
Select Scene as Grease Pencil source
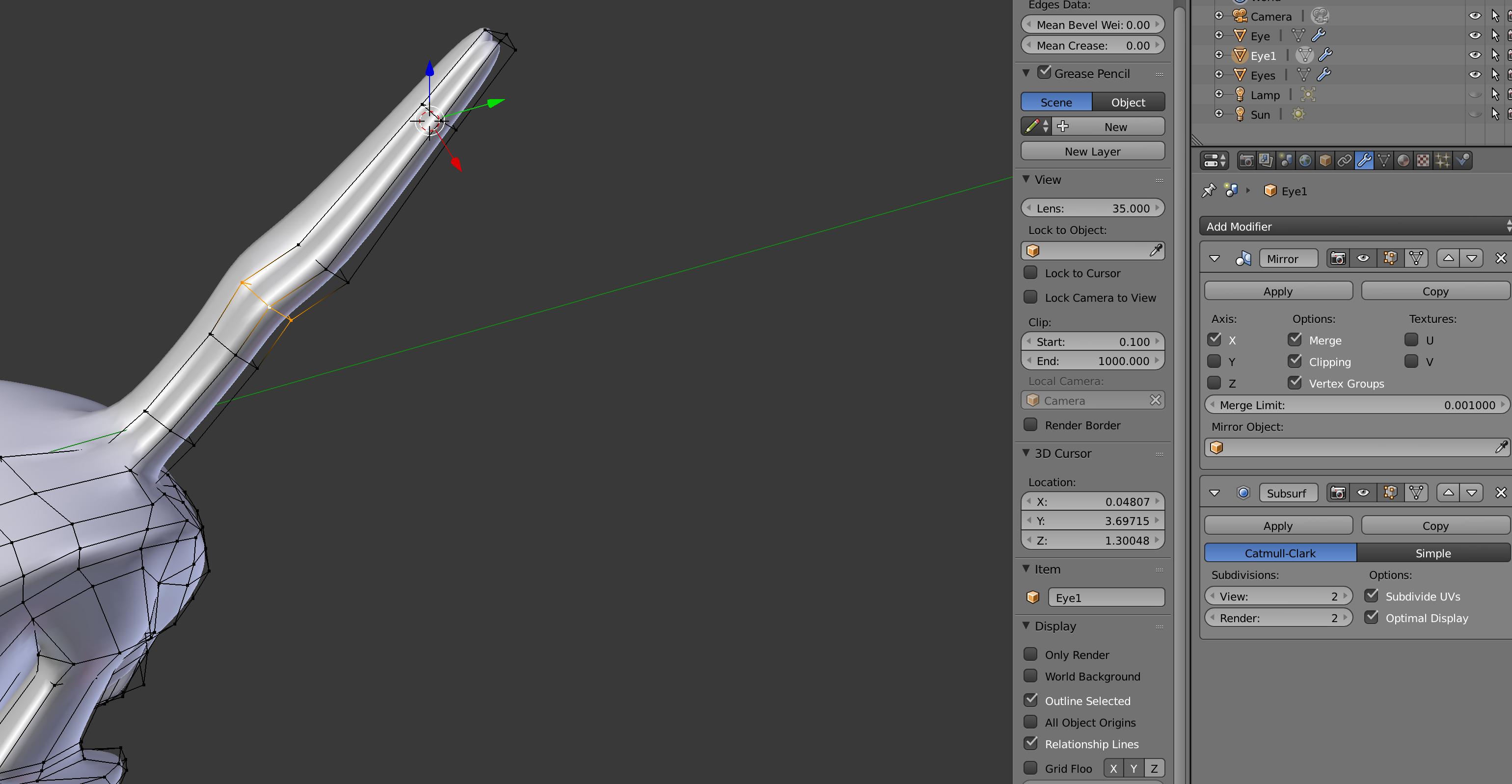(1056, 102)
